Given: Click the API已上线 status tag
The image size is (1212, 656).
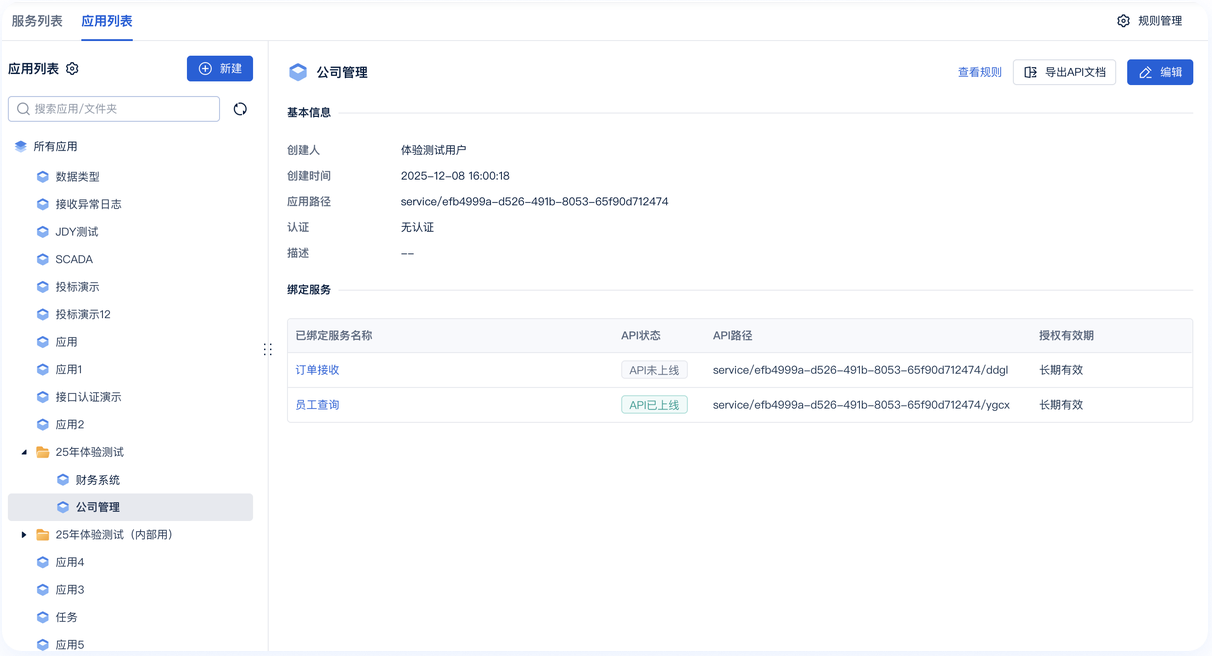Looking at the screenshot, I should pos(654,405).
